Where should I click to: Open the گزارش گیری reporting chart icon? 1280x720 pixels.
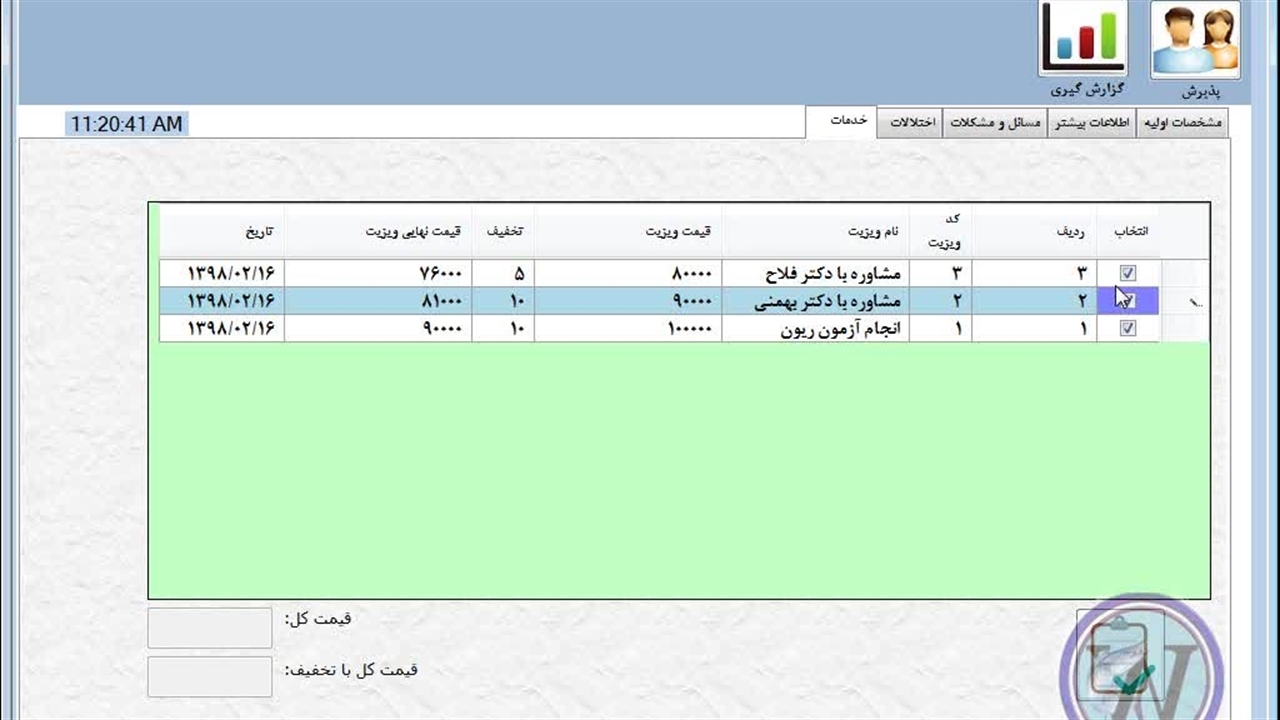1083,39
